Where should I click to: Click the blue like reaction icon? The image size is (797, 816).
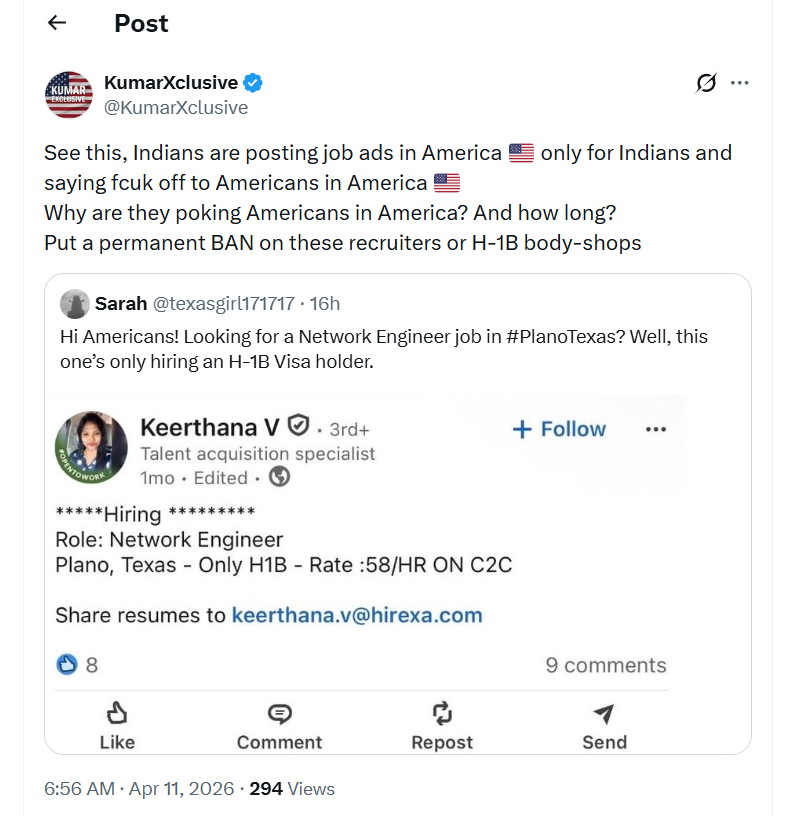tap(67, 665)
